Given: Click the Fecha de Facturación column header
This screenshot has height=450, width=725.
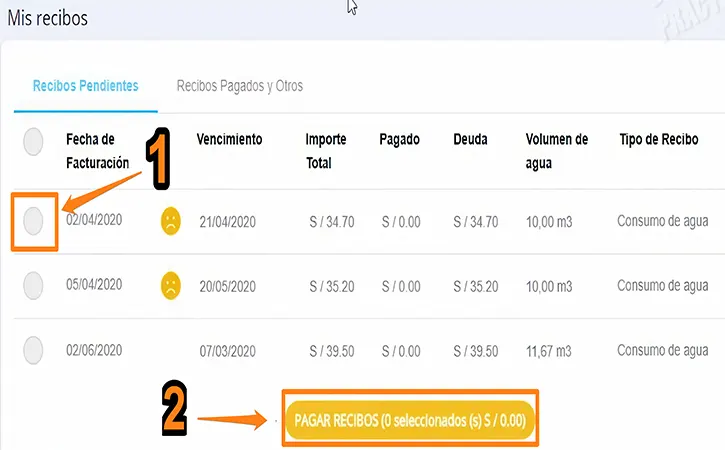Looking at the screenshot, I should (98, 151).
